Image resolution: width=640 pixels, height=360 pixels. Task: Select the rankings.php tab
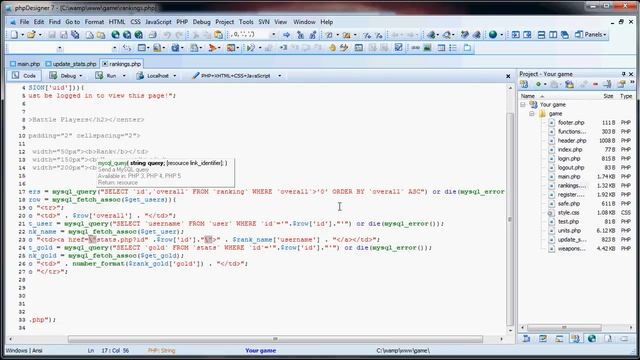121,64
